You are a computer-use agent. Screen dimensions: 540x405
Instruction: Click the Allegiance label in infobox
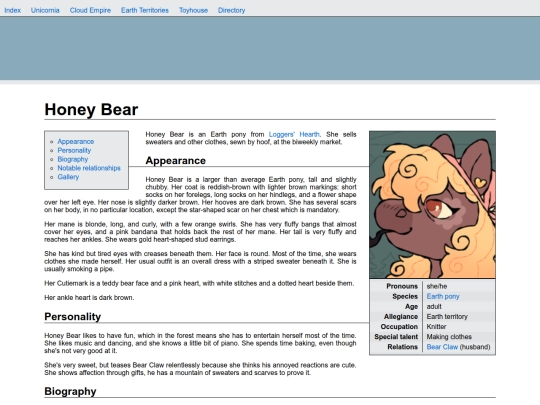(x=401, y=316)
